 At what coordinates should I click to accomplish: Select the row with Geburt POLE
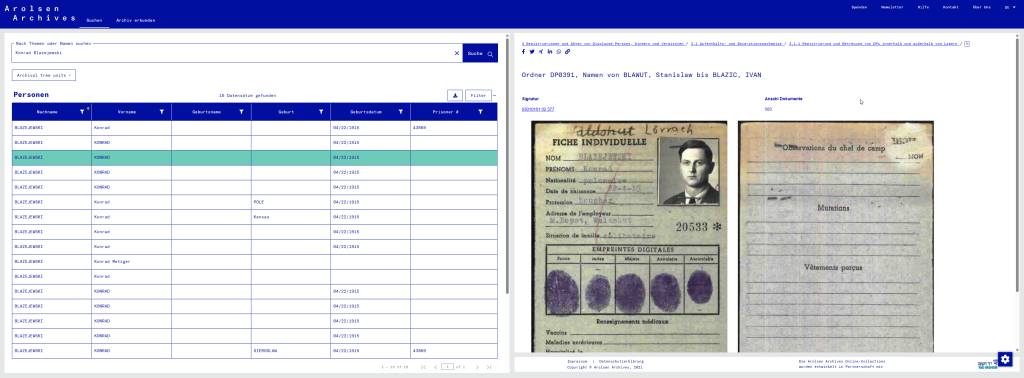pos(255,202)
